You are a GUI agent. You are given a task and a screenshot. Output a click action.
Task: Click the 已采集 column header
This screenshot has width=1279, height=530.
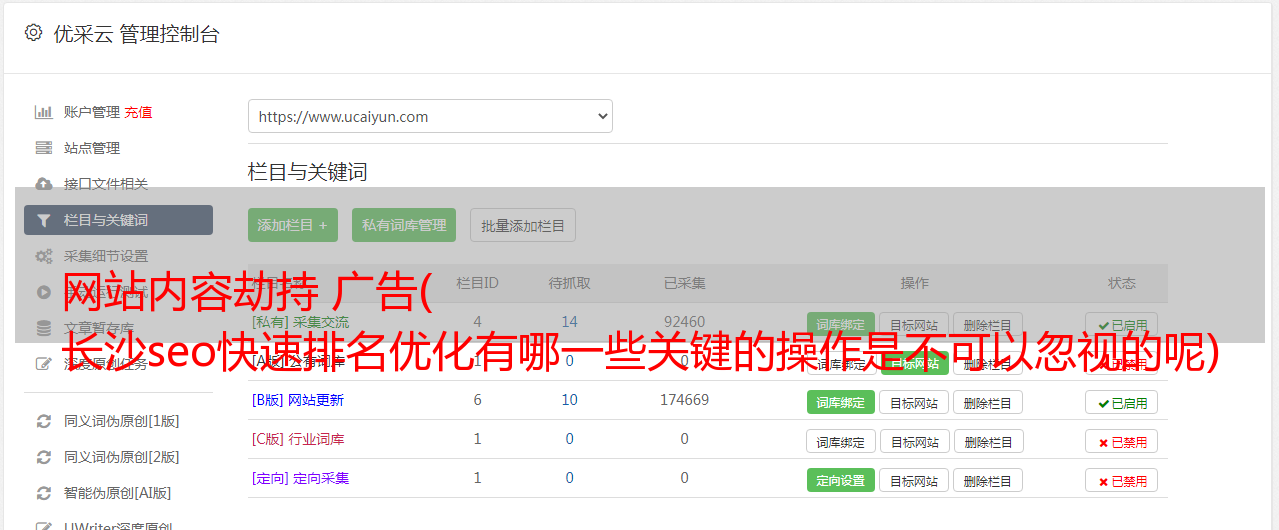pyautogui.click(x=684, y=283)
